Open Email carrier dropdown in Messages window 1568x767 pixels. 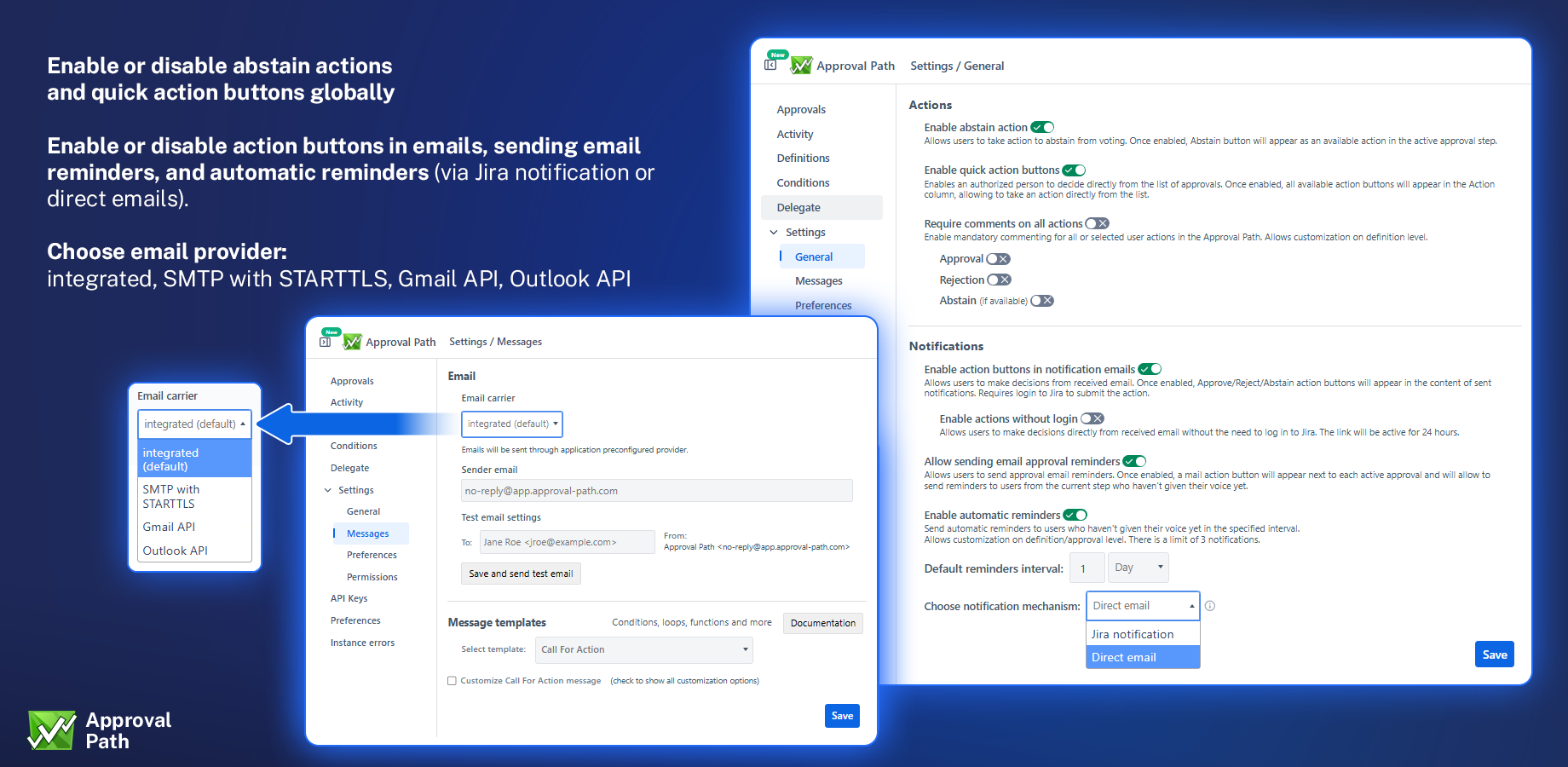[512, 424]
